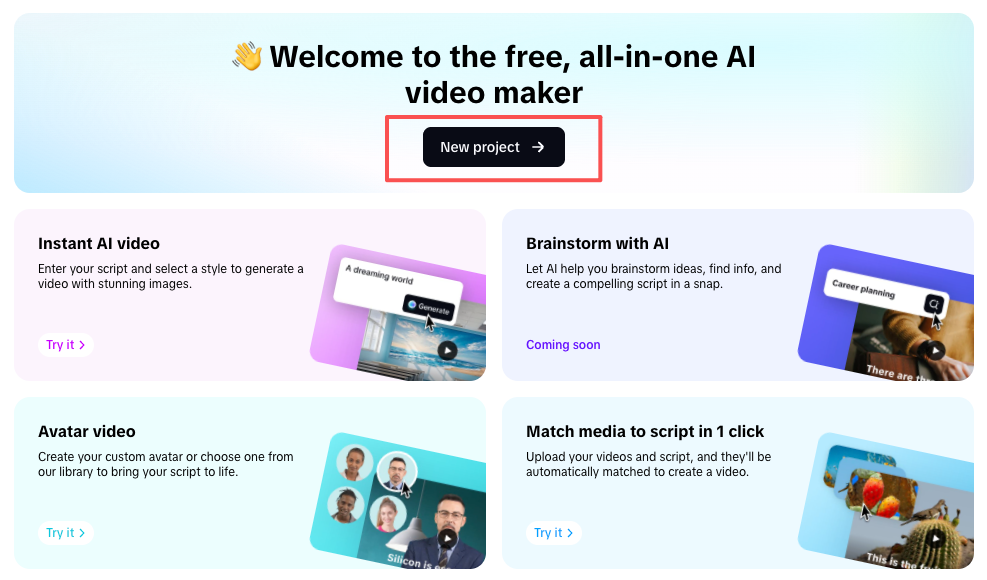Click the Generate button in preview image

coord(429,307)
